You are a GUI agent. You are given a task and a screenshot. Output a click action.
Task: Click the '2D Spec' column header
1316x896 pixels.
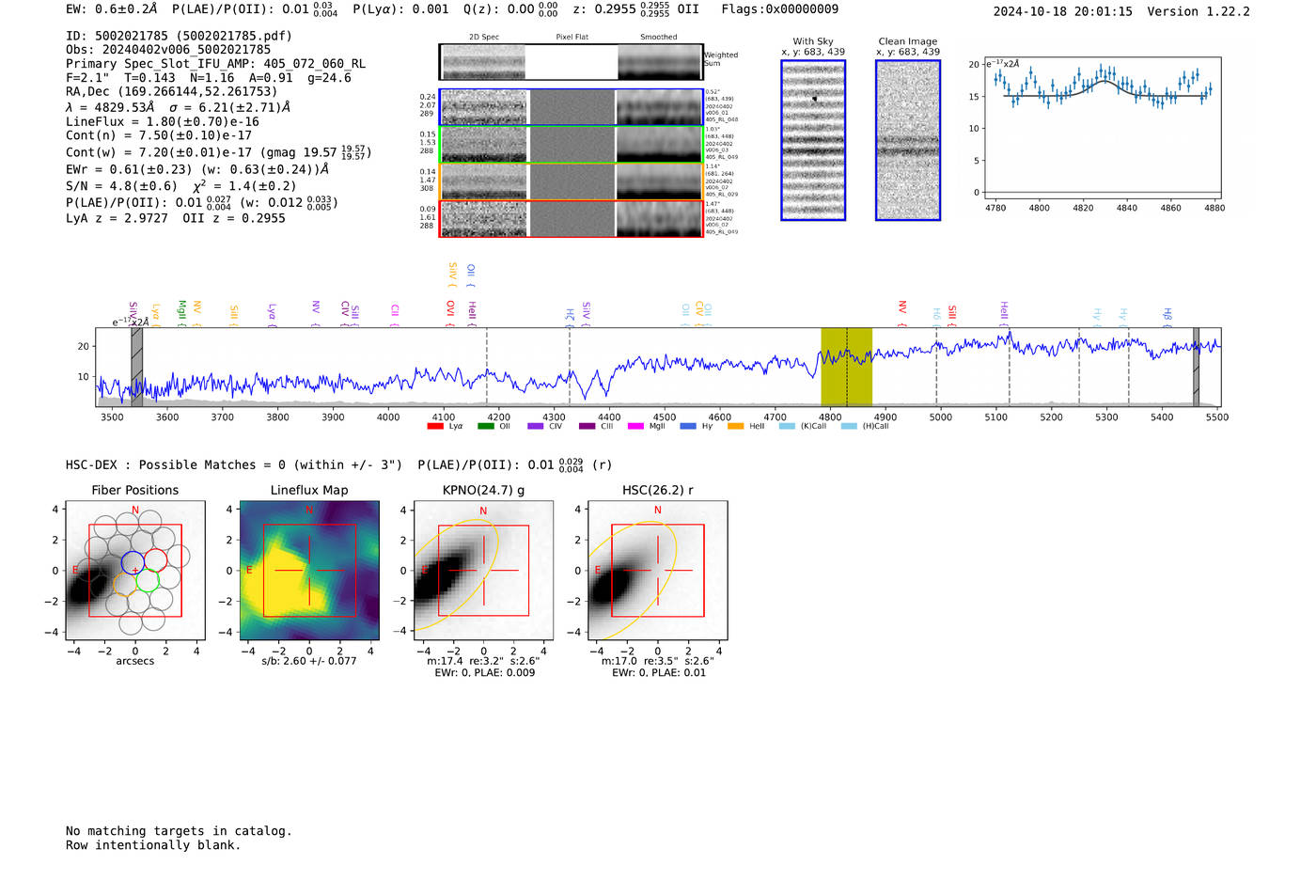pyautogui.click(x=484, y=38)
